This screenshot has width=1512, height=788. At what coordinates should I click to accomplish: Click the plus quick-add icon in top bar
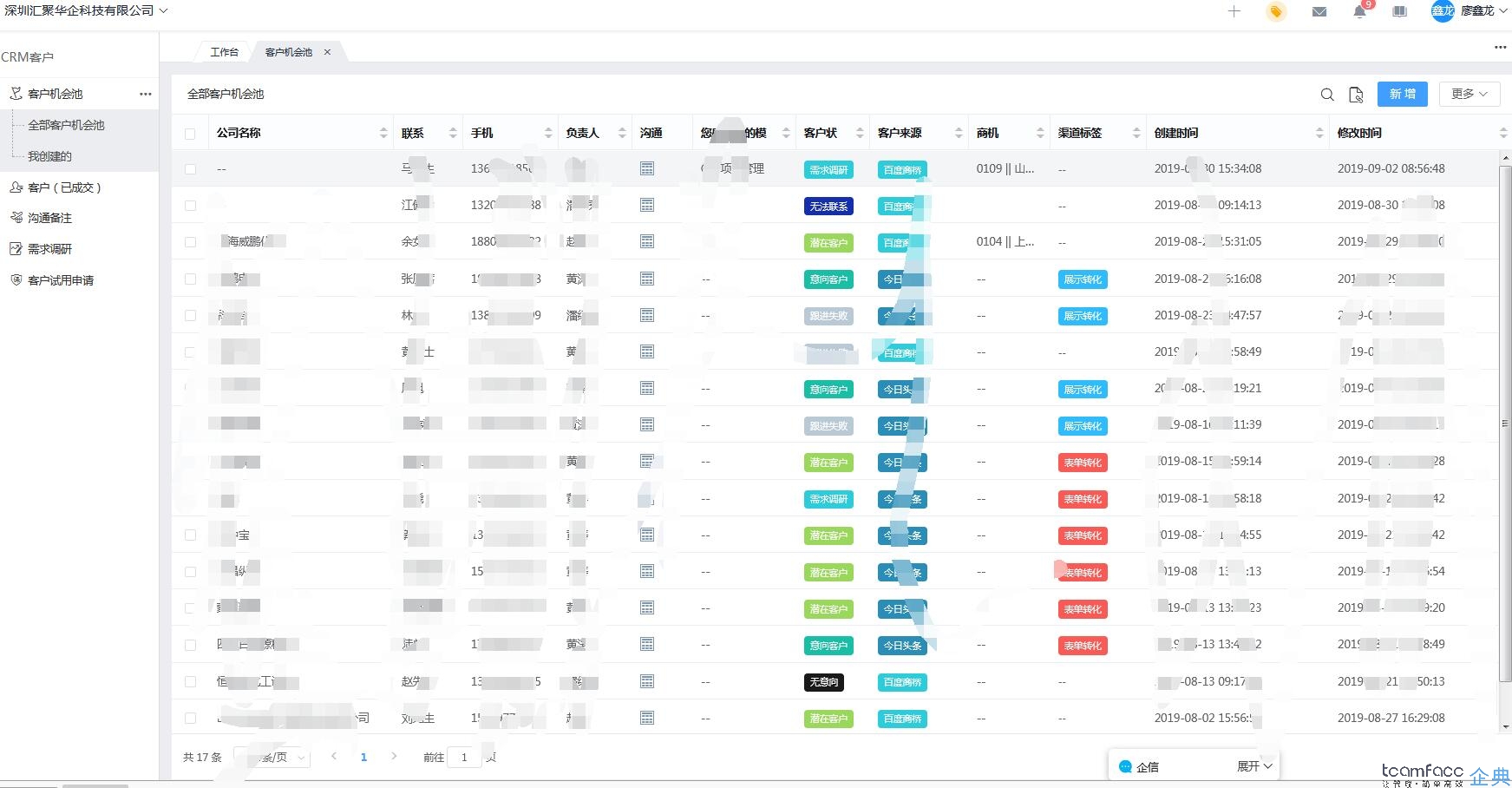[x=1234, y=11]
